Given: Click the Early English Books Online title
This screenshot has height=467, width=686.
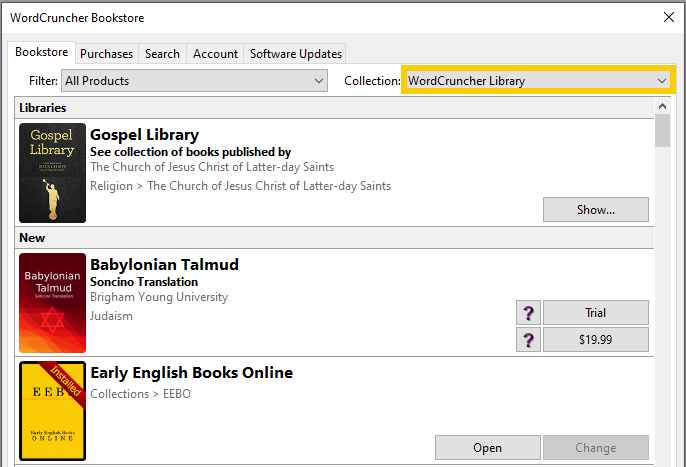Looking at the screenshot, I should (x=192, y=373).
